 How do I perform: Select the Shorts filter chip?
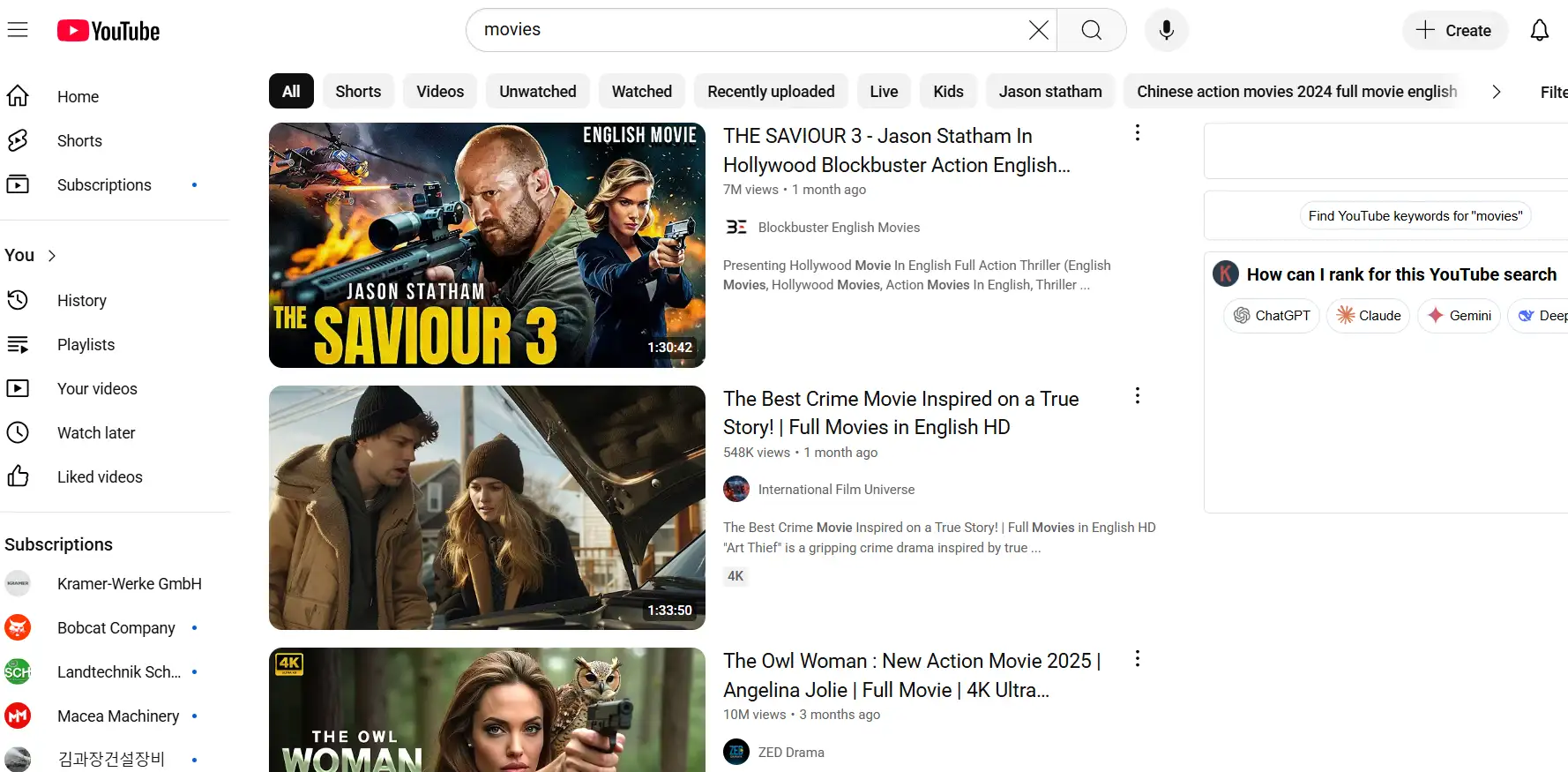pos(358,91)
